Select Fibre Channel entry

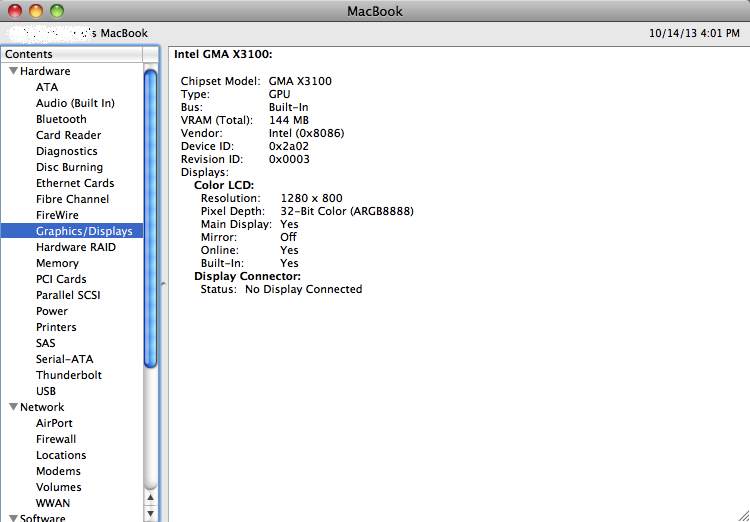pos(72,199)
